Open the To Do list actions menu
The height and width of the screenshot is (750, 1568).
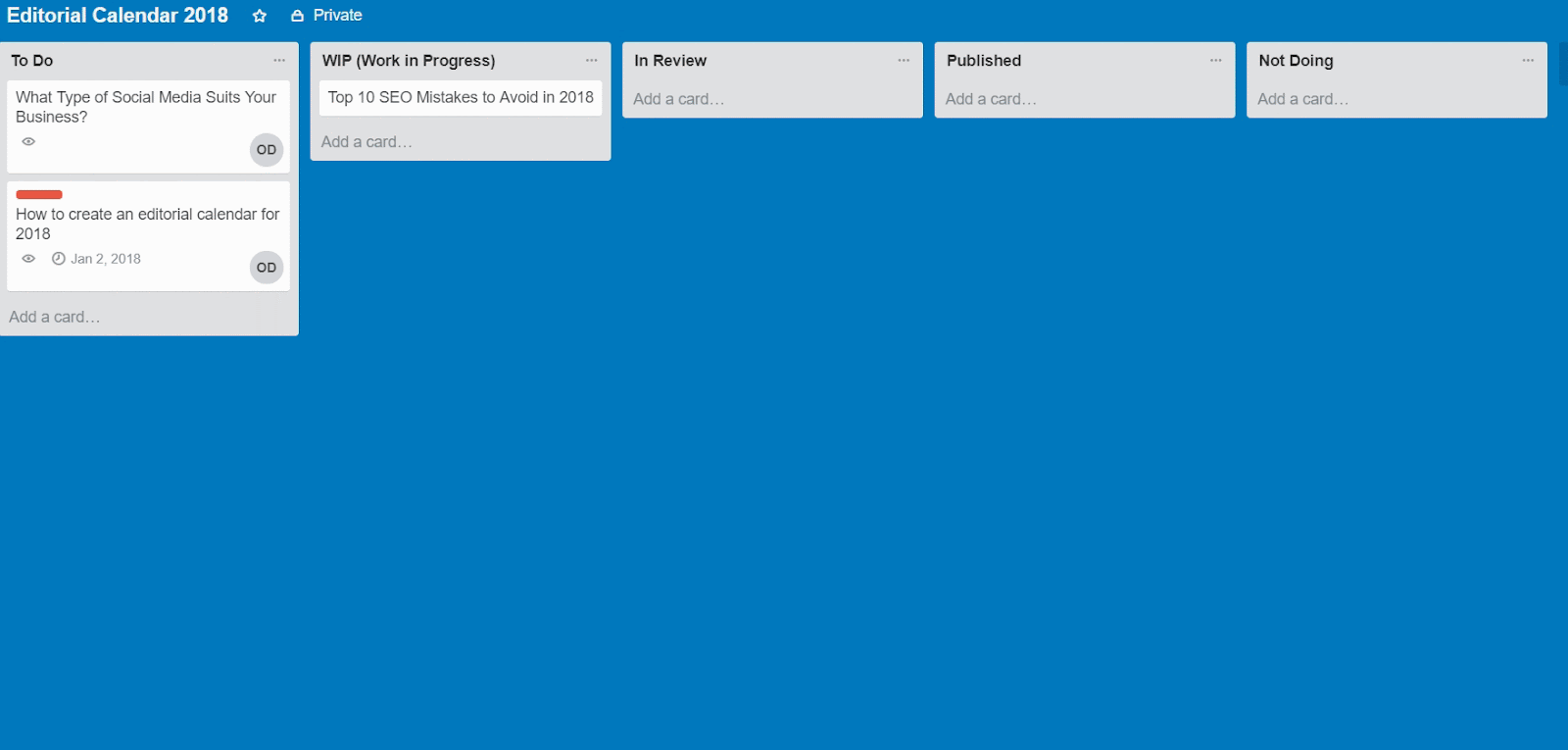tap(279, 61)
